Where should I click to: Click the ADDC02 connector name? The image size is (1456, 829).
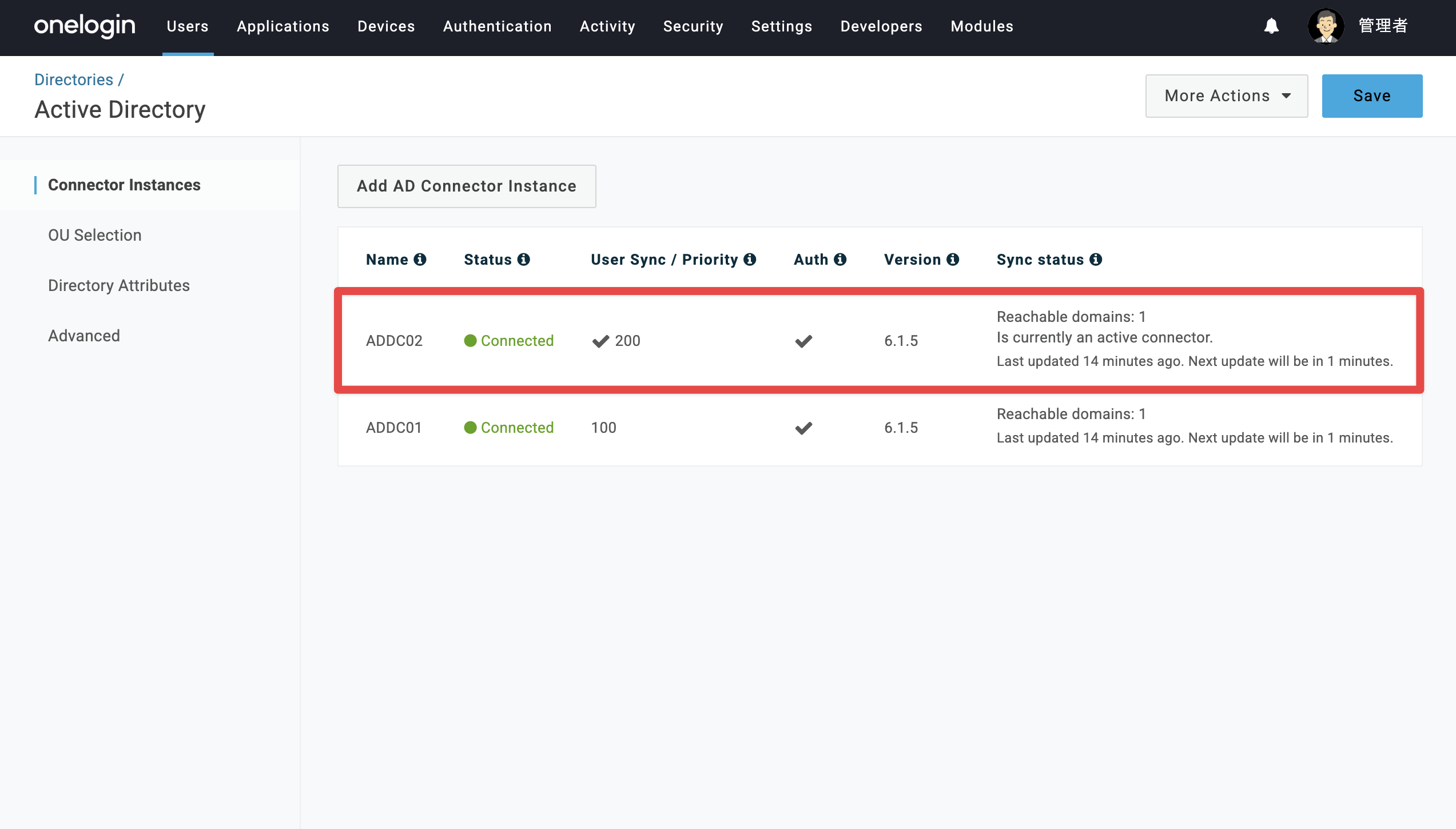(394, 341)
